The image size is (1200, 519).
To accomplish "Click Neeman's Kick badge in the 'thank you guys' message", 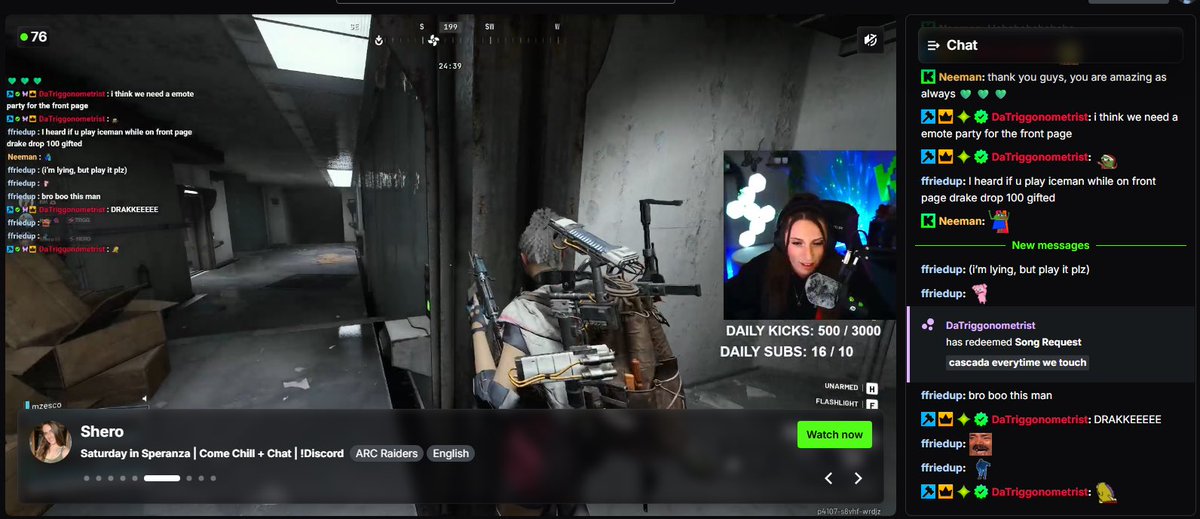I will point(928,77).
